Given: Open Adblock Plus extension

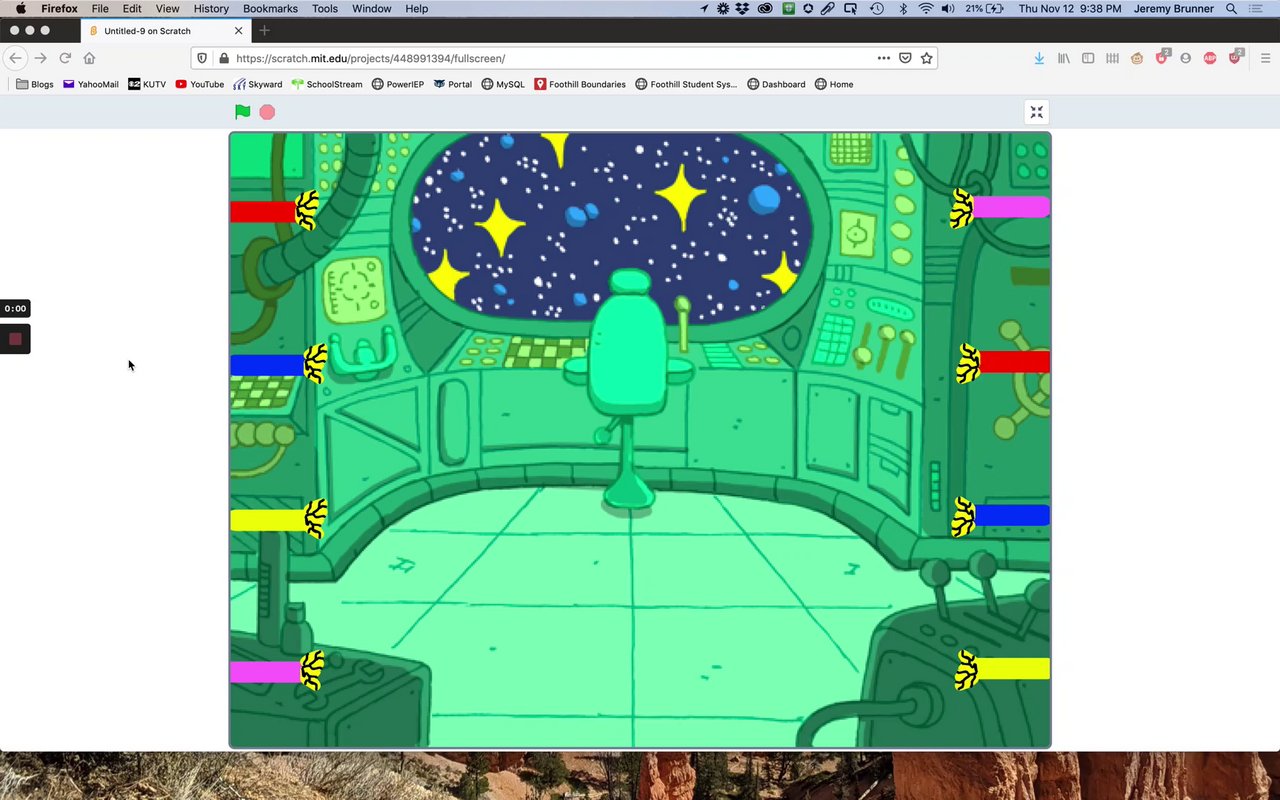Looking at the screenshot, I should coord(1210,58).
